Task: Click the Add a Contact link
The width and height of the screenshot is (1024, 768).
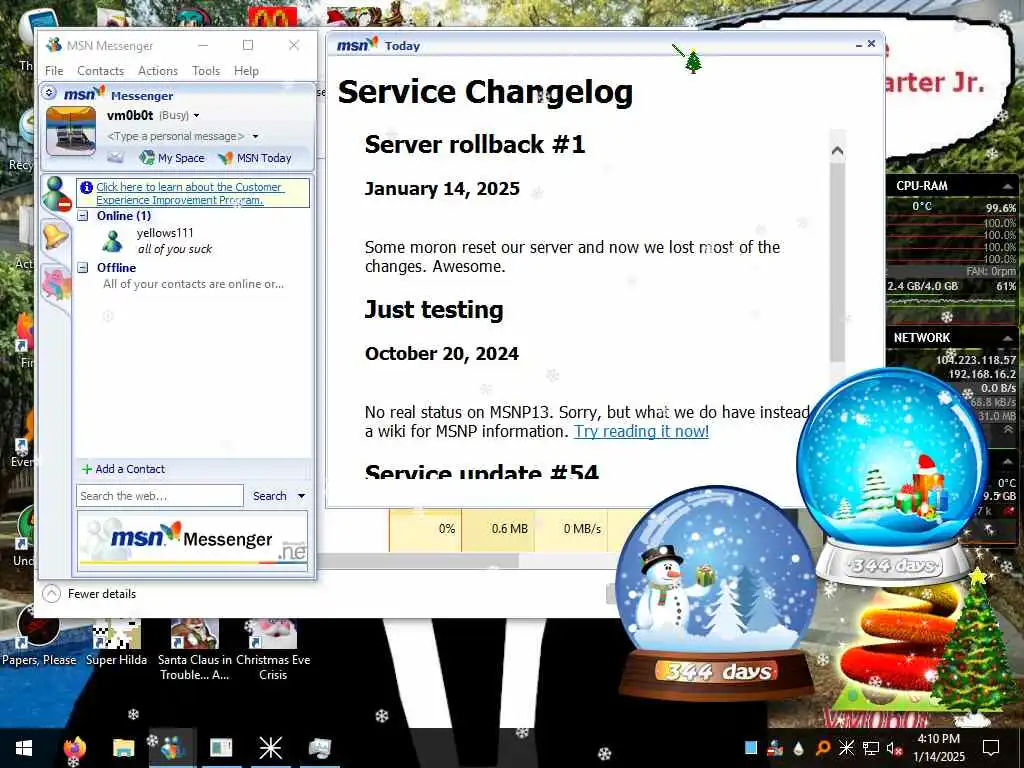Action: (123, 469)
